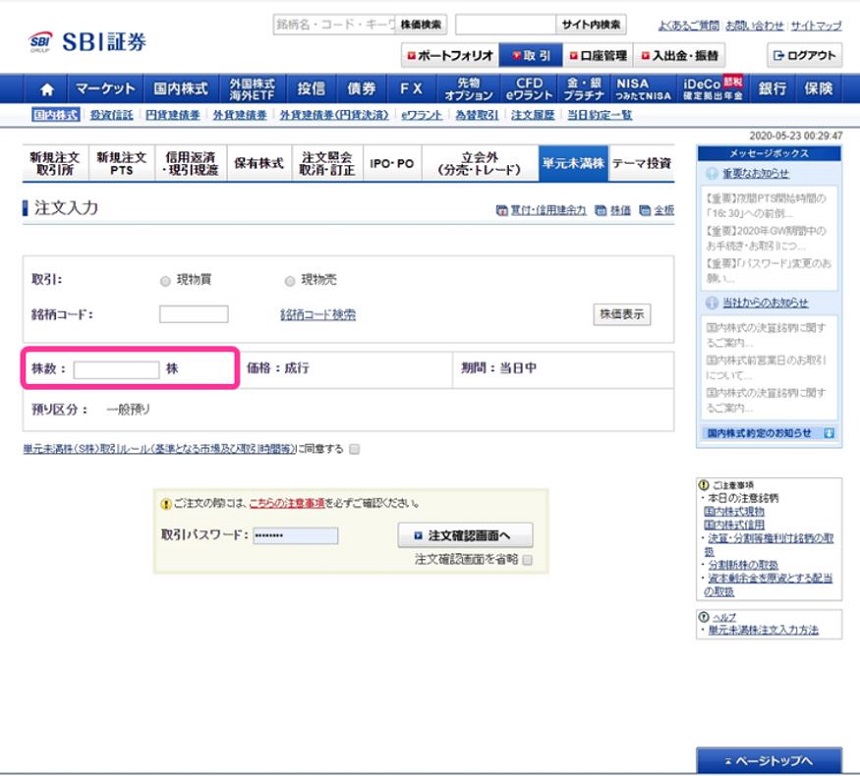Open the 銀行 menu
The width and height of the screenshot is (860, 776).
(x=772, y=89)
